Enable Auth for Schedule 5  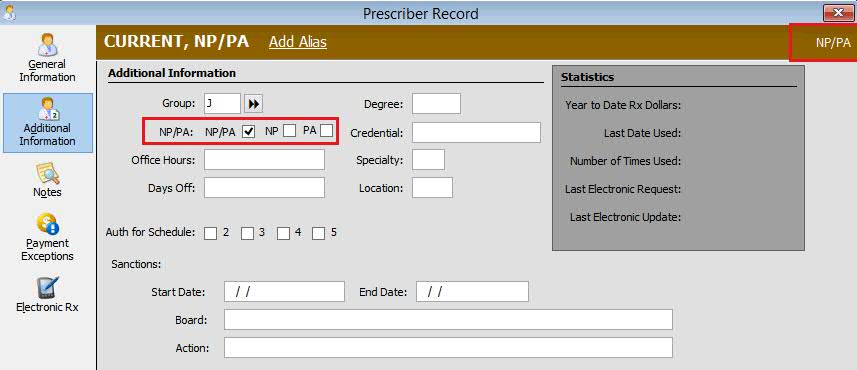click(x=319, y=233)
